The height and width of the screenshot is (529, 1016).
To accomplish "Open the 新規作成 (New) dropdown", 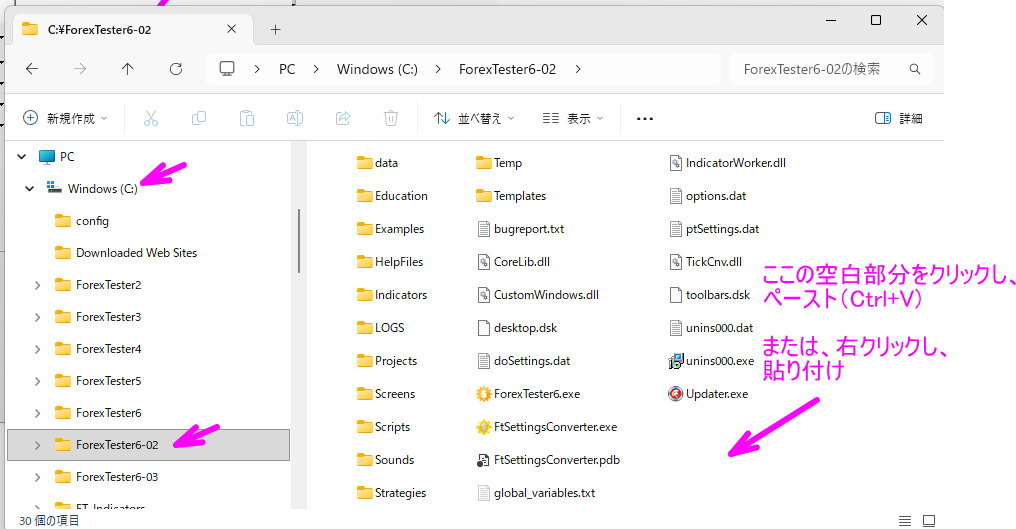I will [x=65, y=118].
